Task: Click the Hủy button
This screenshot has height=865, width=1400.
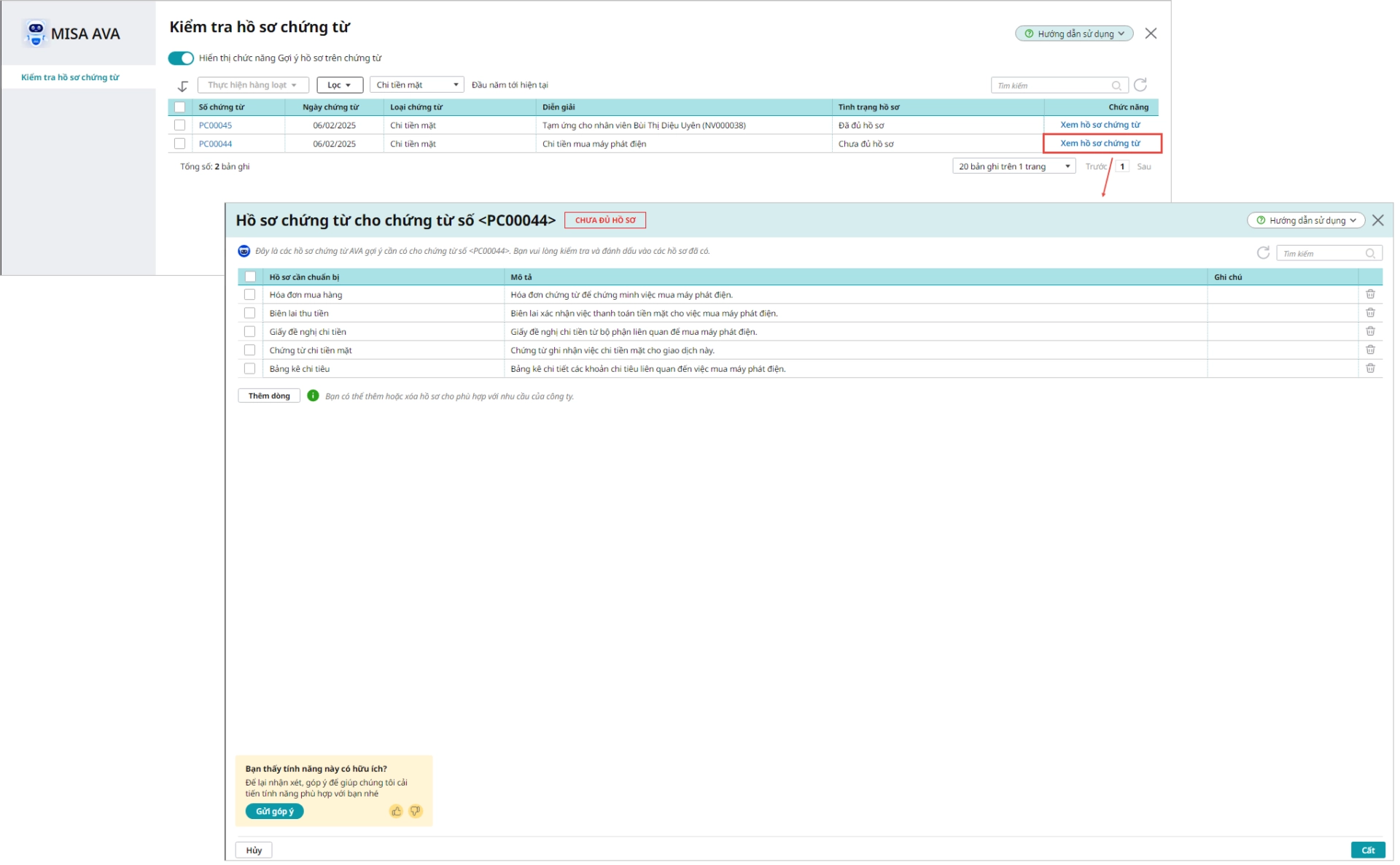Action: [x=254, y=850]
